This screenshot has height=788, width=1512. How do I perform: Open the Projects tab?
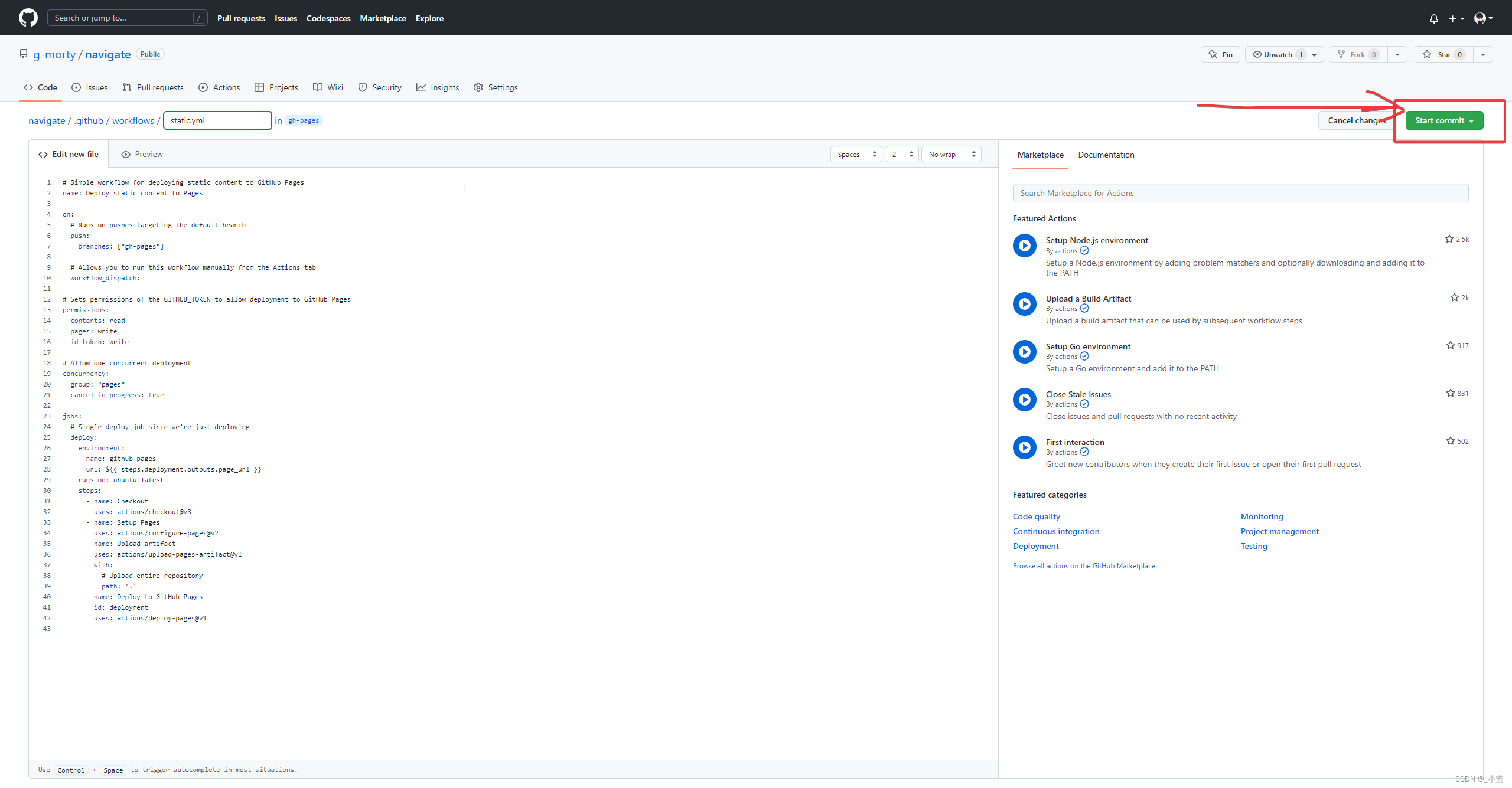[276, 87]
